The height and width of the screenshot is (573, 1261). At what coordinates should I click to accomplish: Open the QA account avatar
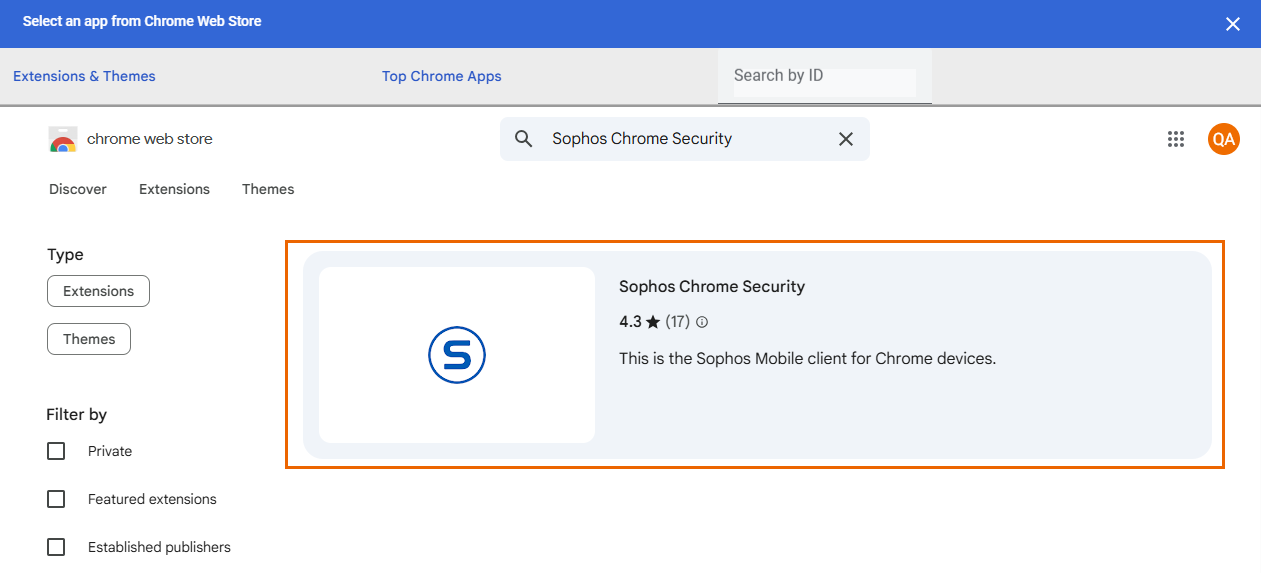click(1223, 139)
